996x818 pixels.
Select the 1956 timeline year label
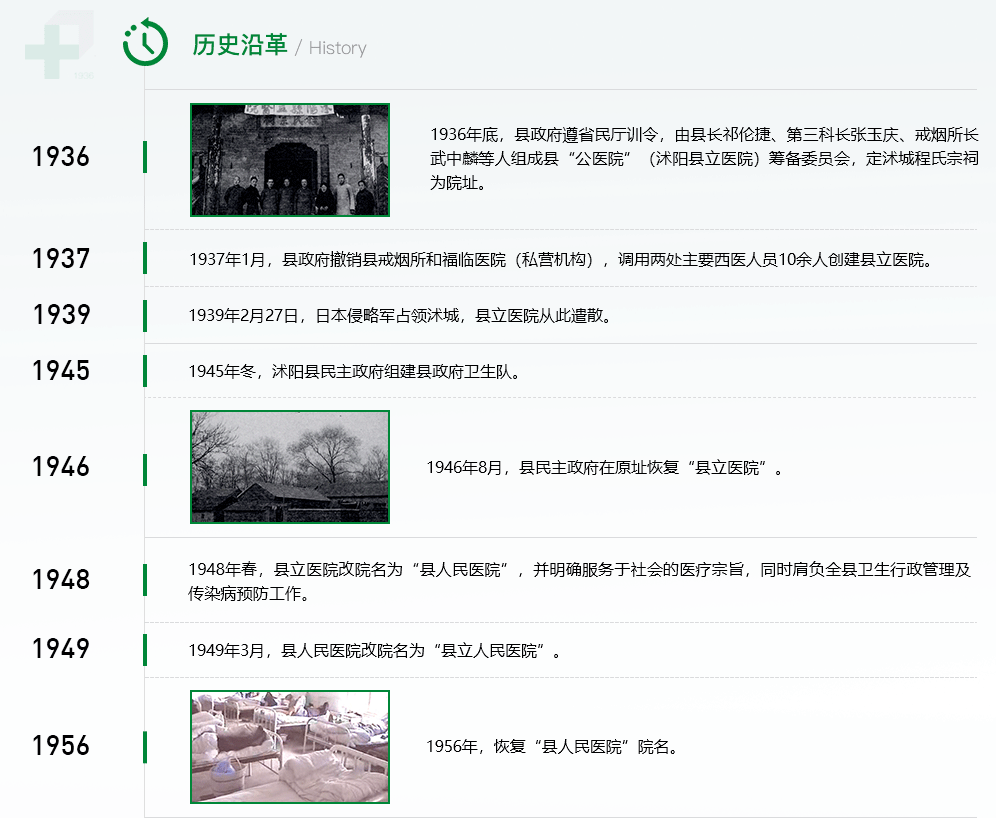61,746
